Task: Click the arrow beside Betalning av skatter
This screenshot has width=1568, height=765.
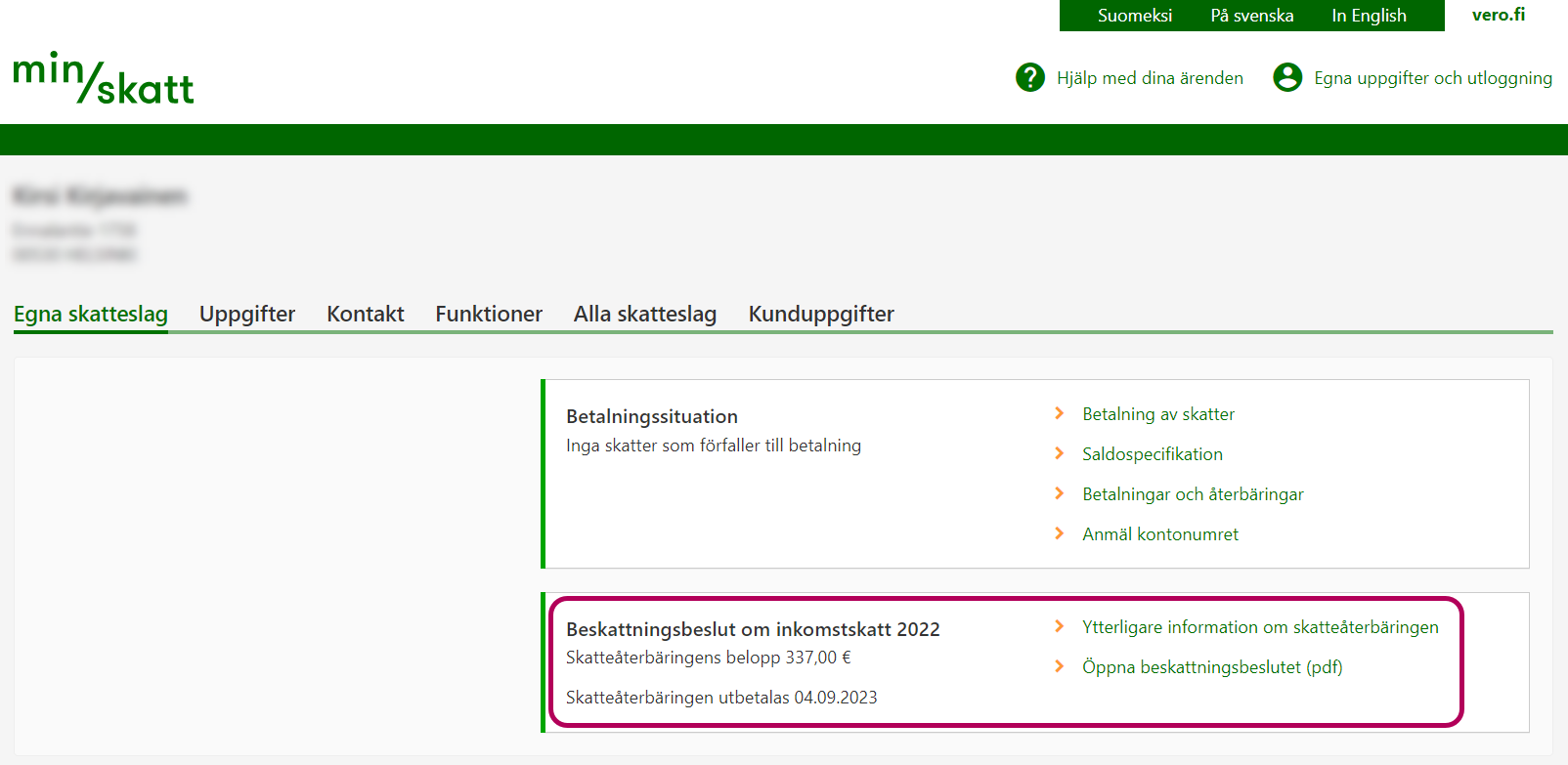Action: [x=1059, y=413]
